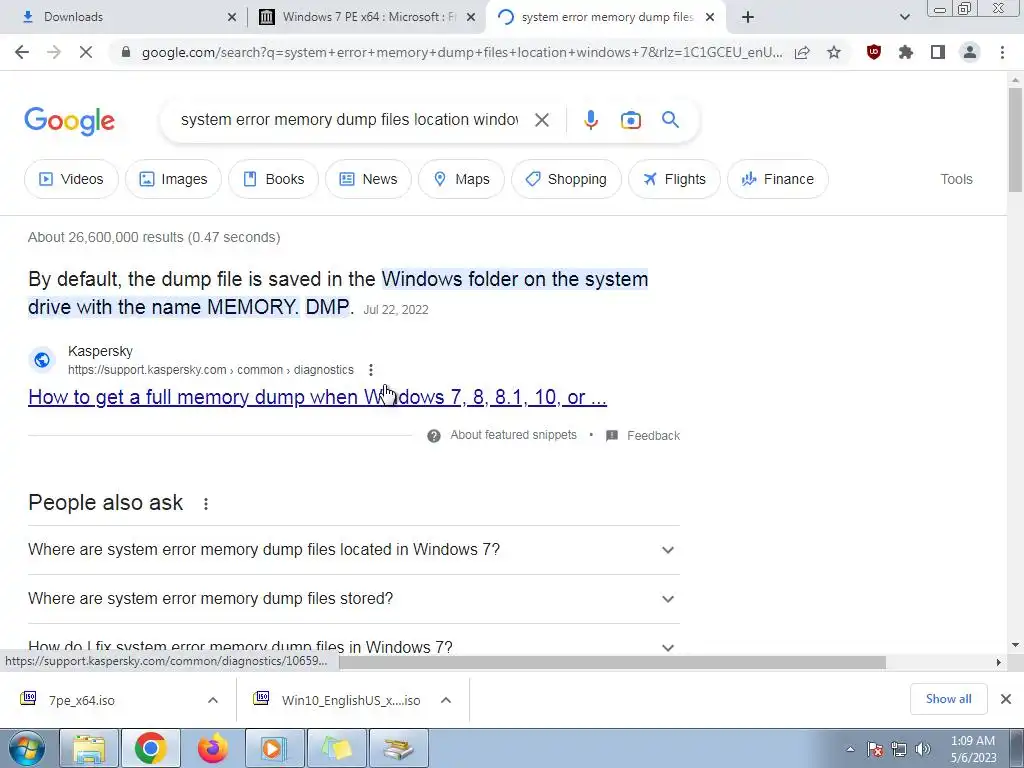Clear the Google search box text
Viewport: 1024px width, 768px height.
[541, 120]
